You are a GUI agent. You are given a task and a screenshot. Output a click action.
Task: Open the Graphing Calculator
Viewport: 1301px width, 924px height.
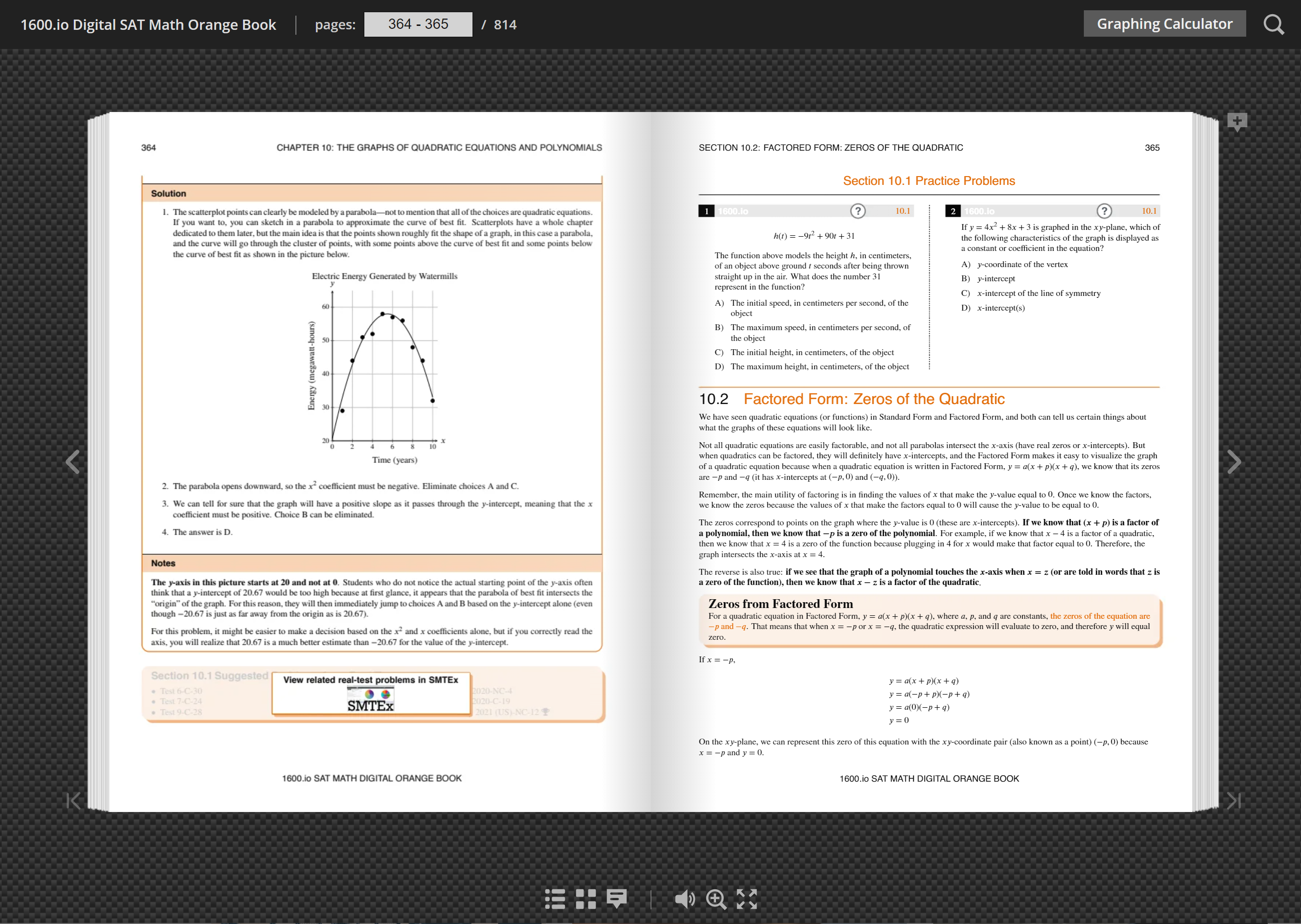click(x=1164, y=24)
